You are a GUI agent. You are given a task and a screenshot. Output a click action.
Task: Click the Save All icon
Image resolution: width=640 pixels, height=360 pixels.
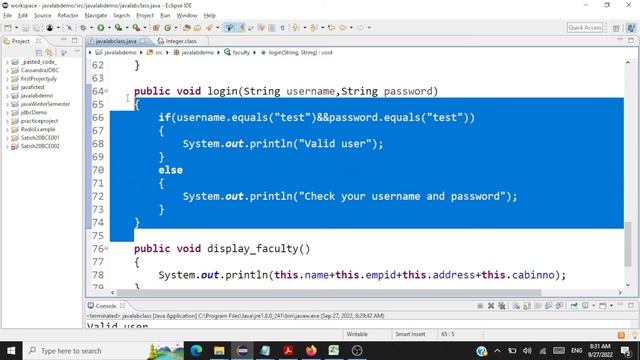coord(36,28)
